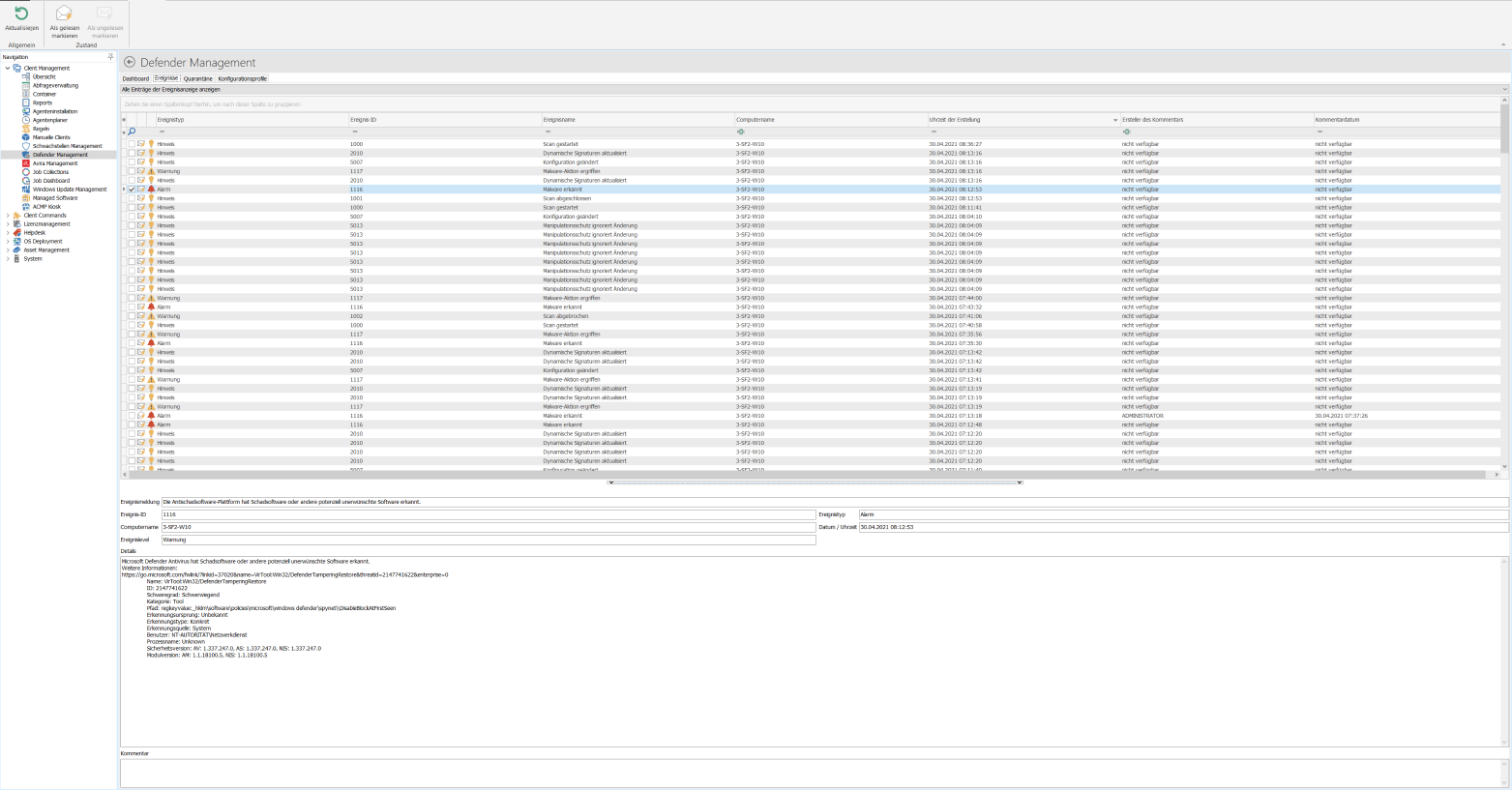Expand the Asset Management node
This screenshot has height=790, width=1512.
[8, 250]
